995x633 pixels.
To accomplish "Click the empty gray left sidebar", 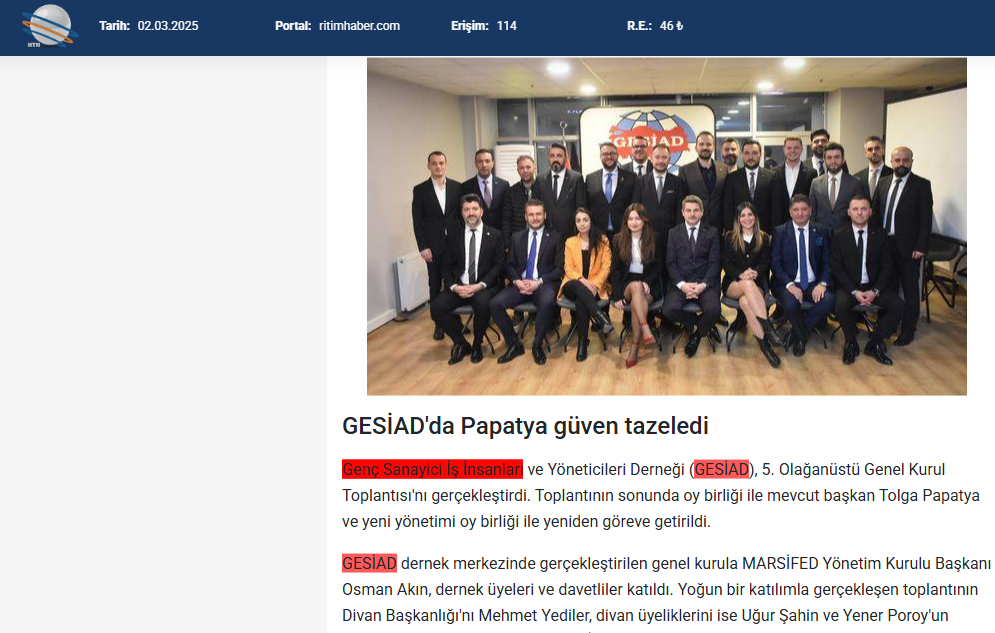I will click(x=163, y=344).
